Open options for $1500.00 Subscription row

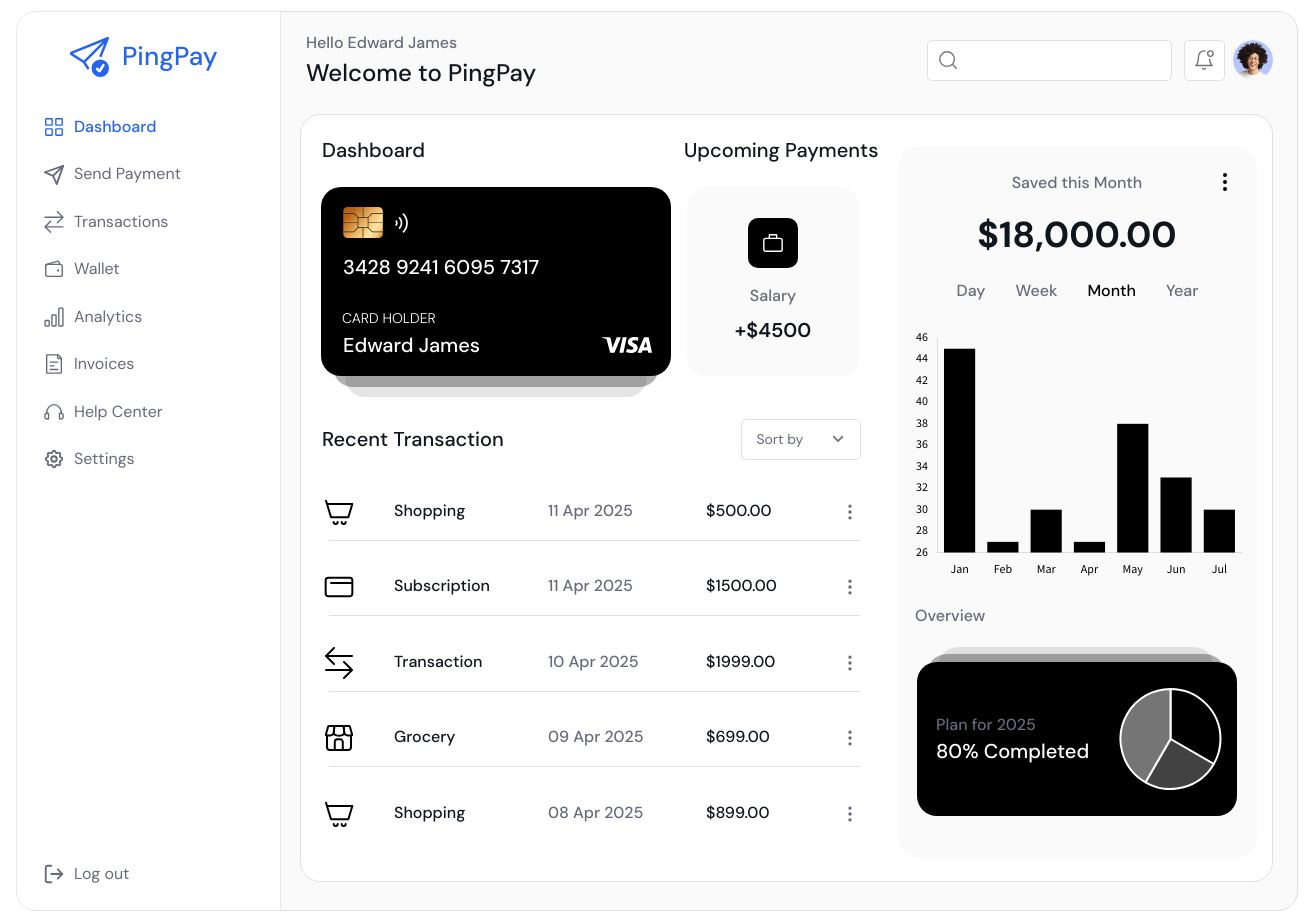pyautogui.click(x=849, y=587)
